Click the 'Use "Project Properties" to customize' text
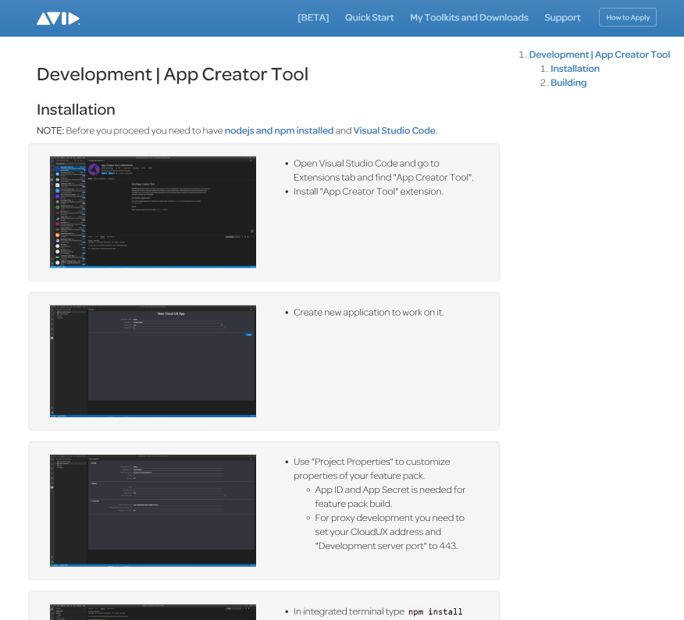Viewport: 684px width, 620px height. point(371,469)
